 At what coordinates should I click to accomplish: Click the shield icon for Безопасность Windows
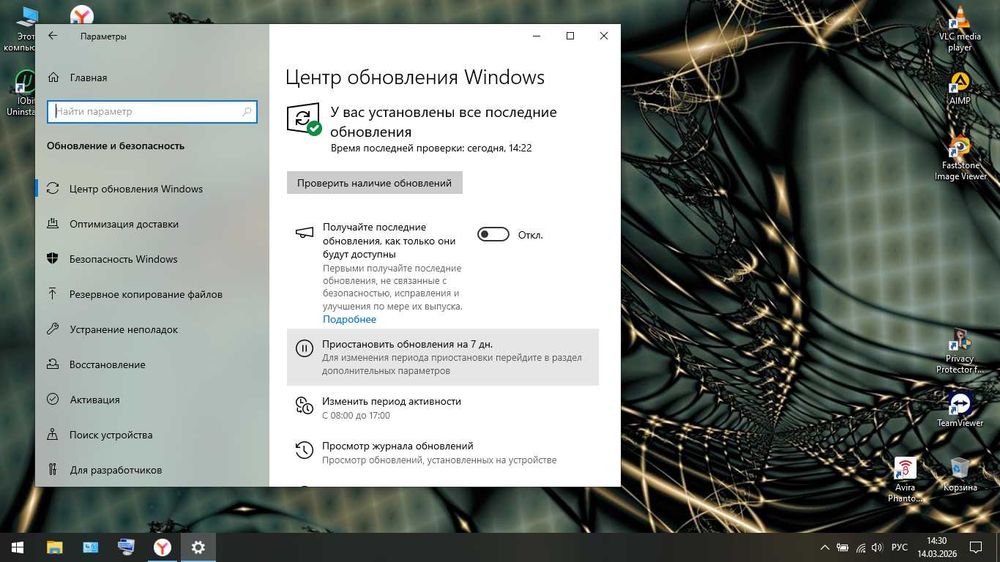52,258
